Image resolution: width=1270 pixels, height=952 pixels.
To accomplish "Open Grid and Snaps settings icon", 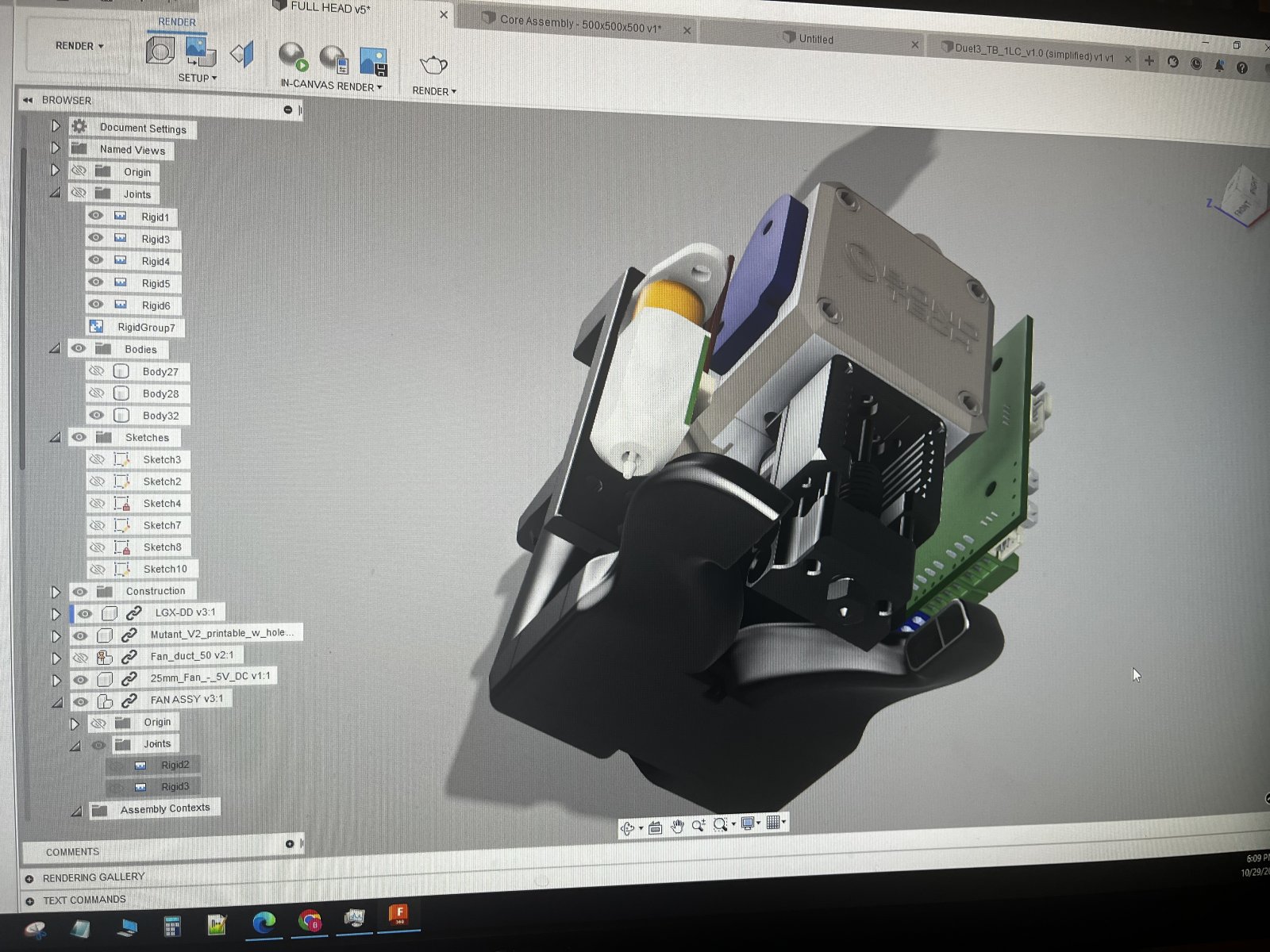I will click(x=773, y=823).
